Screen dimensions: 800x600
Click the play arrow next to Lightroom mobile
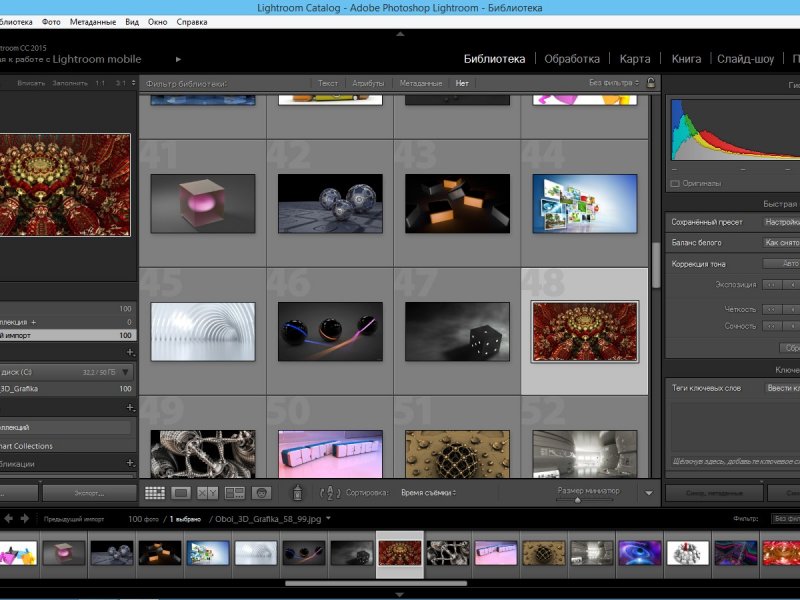(x=178, y=59)
